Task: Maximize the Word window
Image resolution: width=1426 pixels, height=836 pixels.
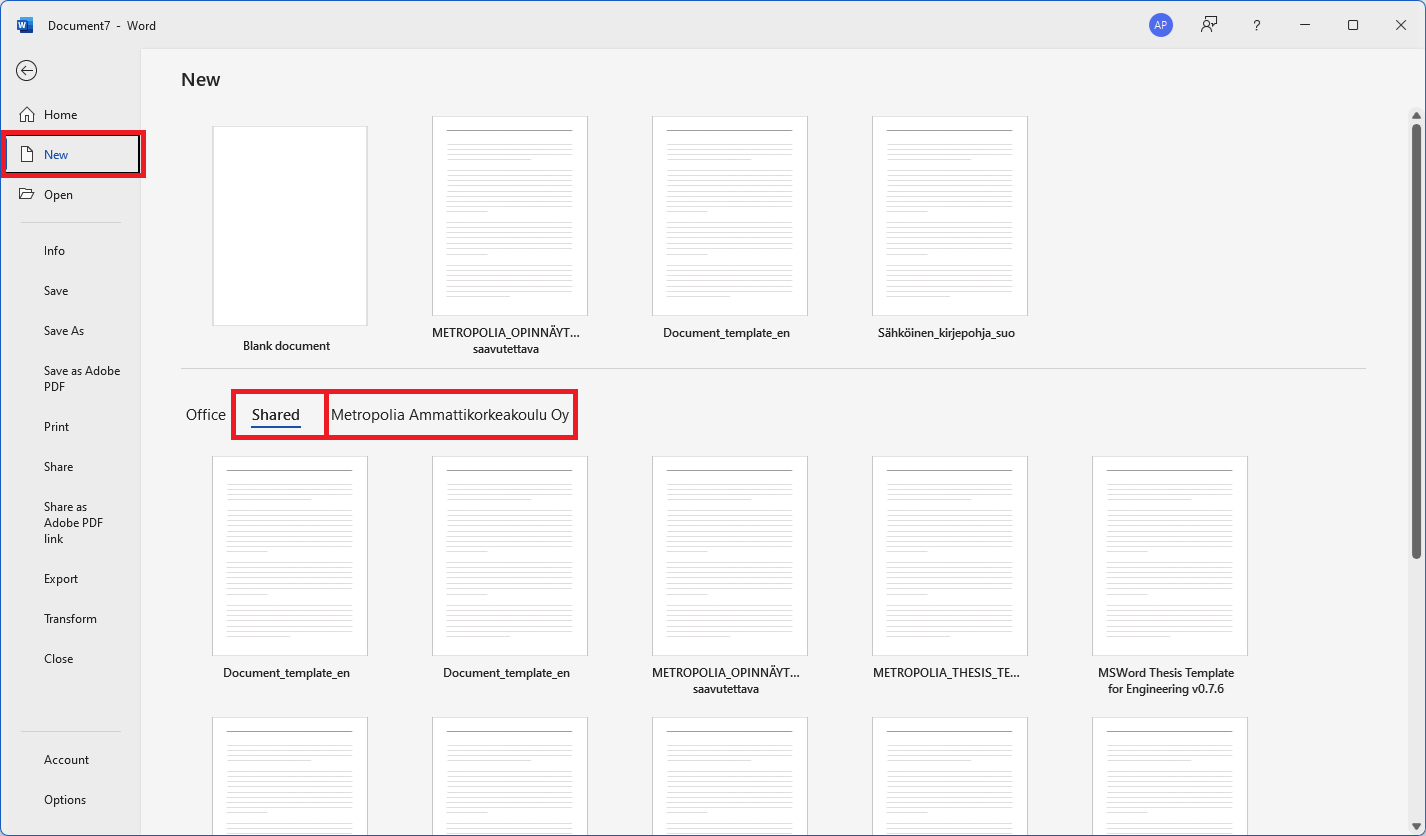Action: [1353, 26]
